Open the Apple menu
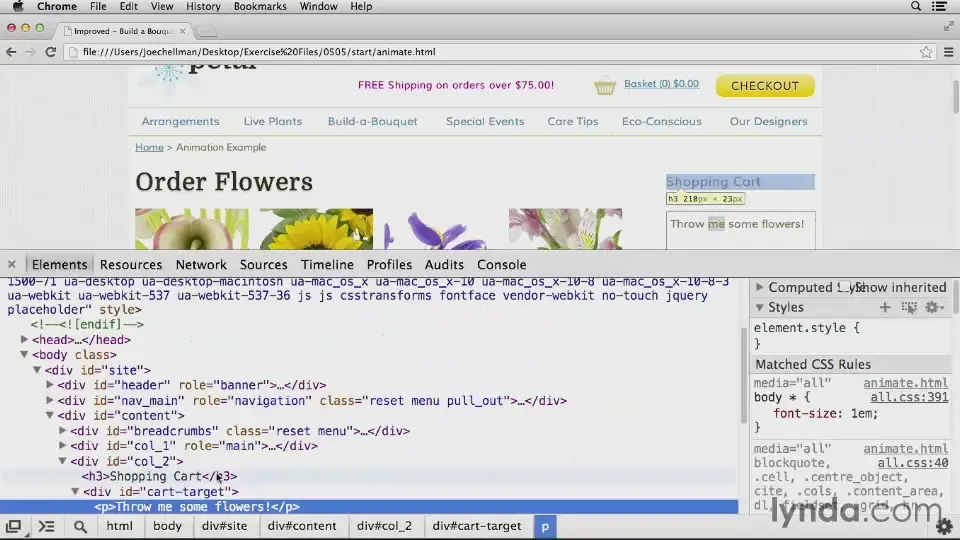The image size is (960, 540). [18, 6]
